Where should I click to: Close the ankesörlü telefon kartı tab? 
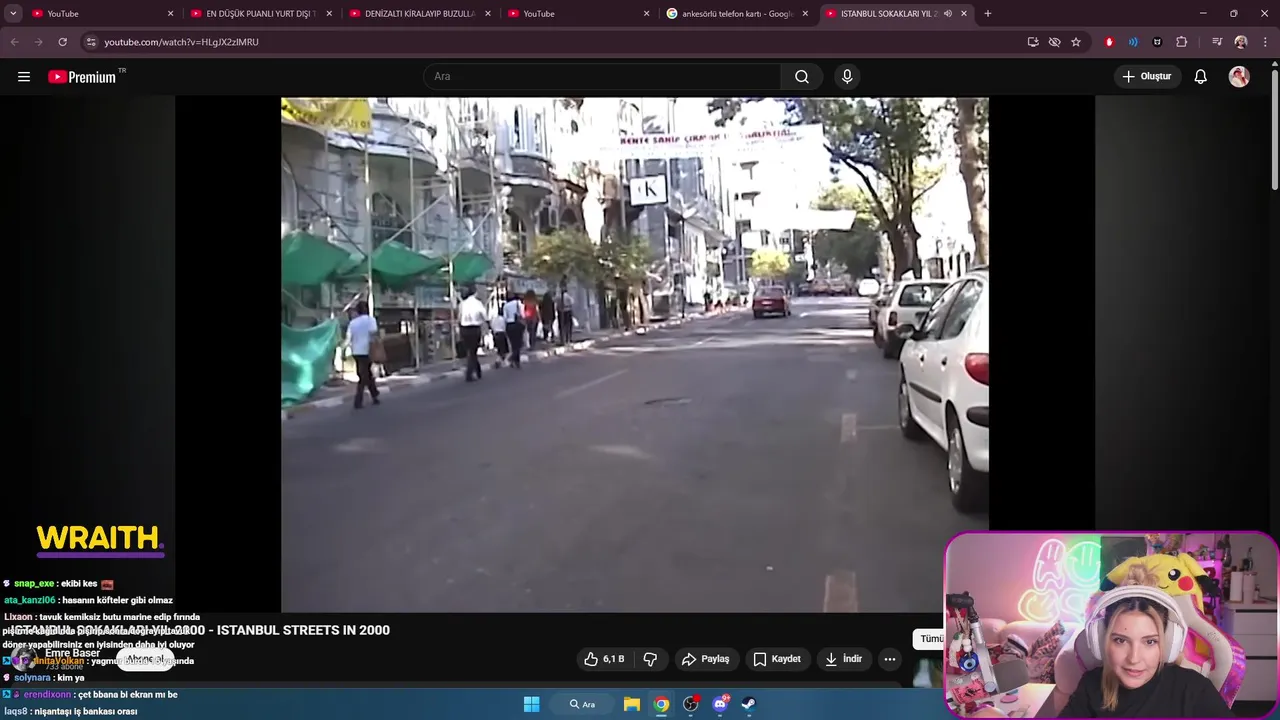pos(805,14)
